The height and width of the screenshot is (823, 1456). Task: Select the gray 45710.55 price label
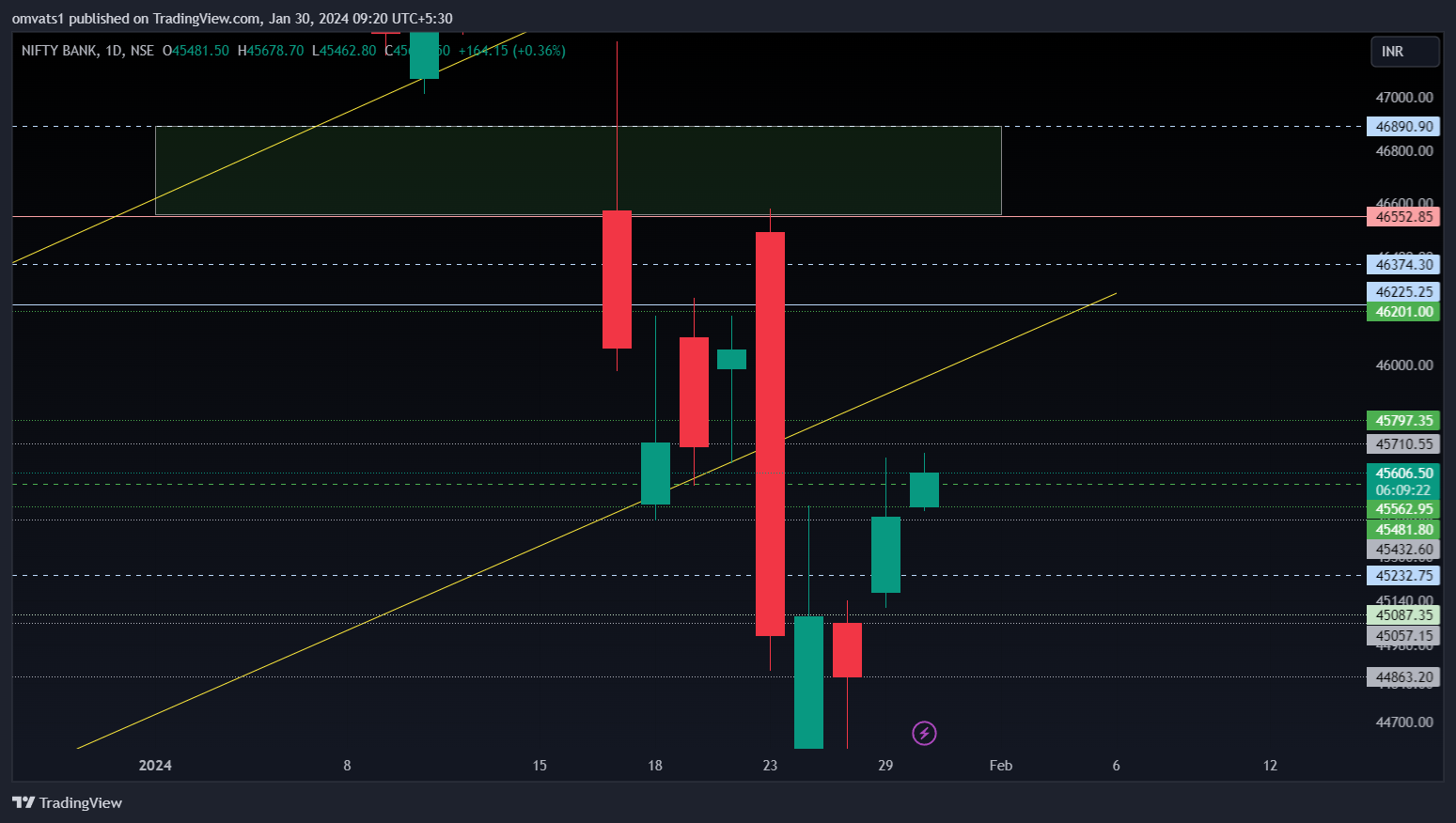point(1403,444)
